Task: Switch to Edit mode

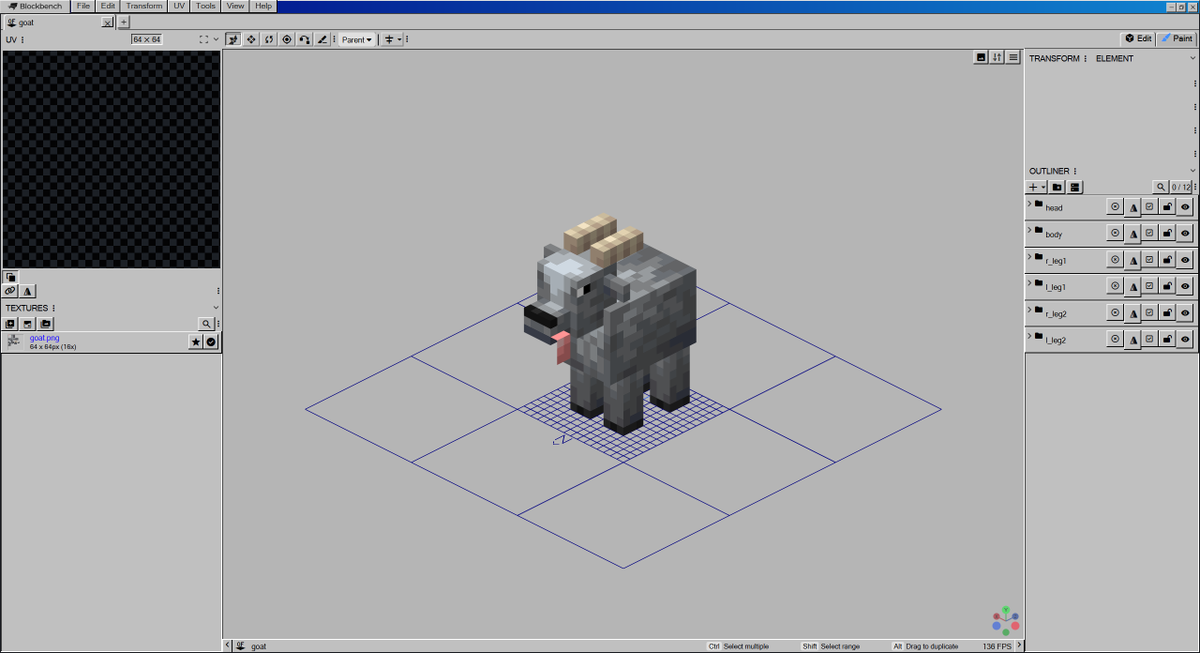Action: point(1138,39)
